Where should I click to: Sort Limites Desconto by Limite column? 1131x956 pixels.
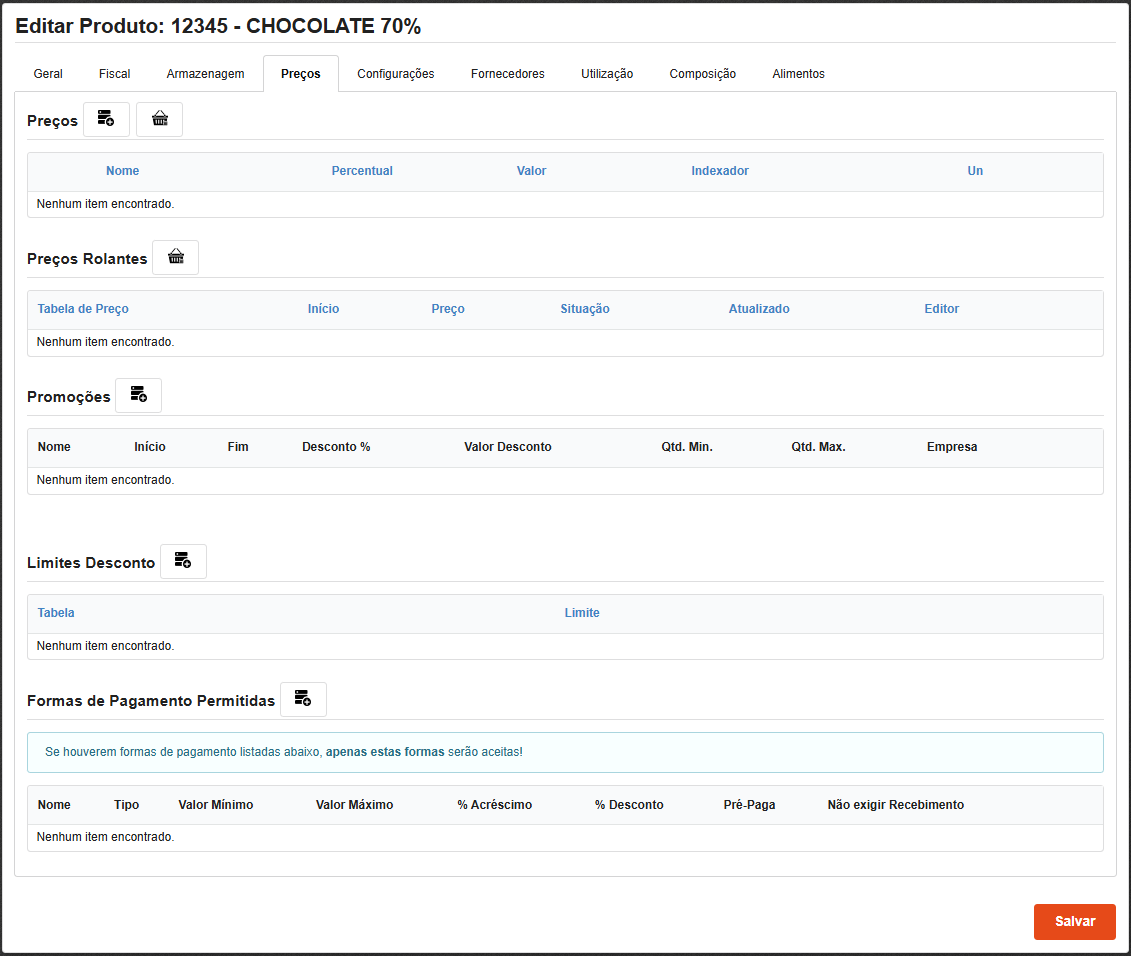pos(582,613)
